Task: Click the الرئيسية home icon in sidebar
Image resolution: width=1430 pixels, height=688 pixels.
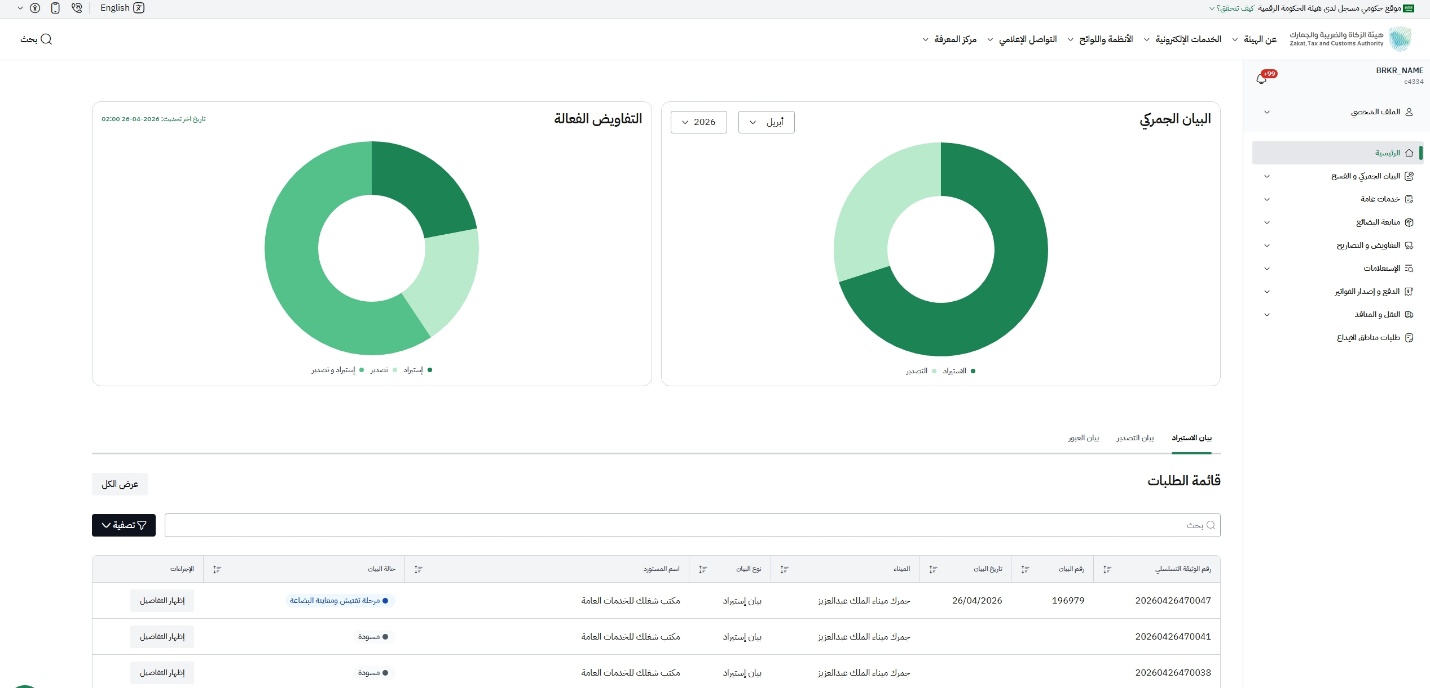Action: 1409,153
